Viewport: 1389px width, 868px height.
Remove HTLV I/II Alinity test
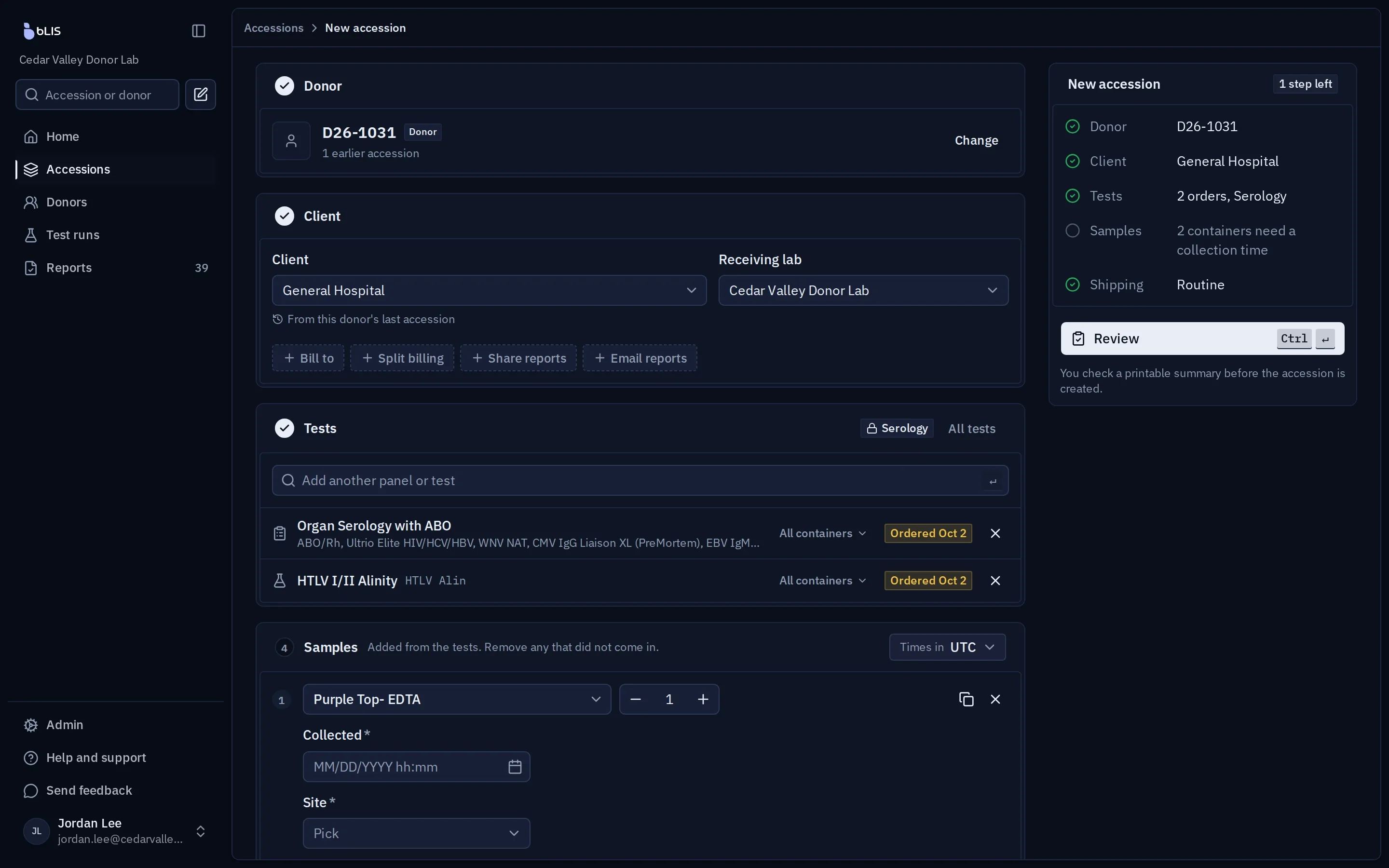(x=995, y=581)
